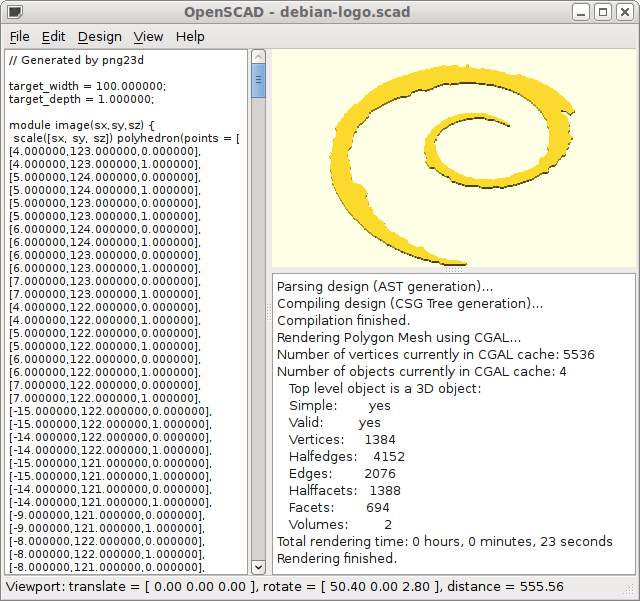The image size is (640, 601).
Task: Click the 'scale([sx, sy, sz]) polyhedron' line
Action: 126,138
